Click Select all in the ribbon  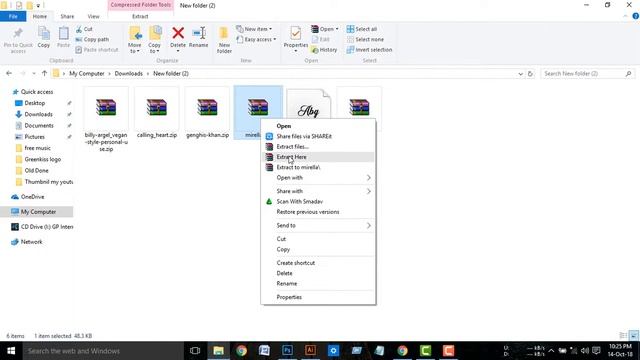point(362,29)
